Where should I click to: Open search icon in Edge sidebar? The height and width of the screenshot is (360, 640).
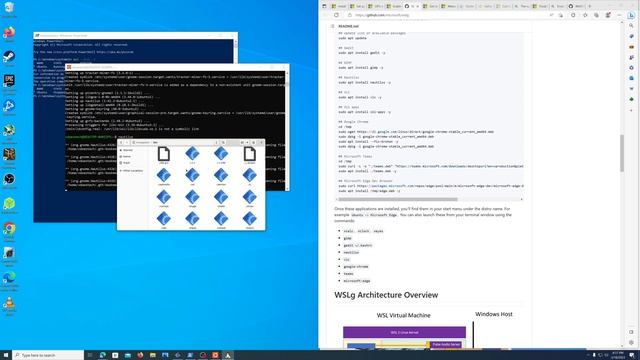[x=631, y=26]
